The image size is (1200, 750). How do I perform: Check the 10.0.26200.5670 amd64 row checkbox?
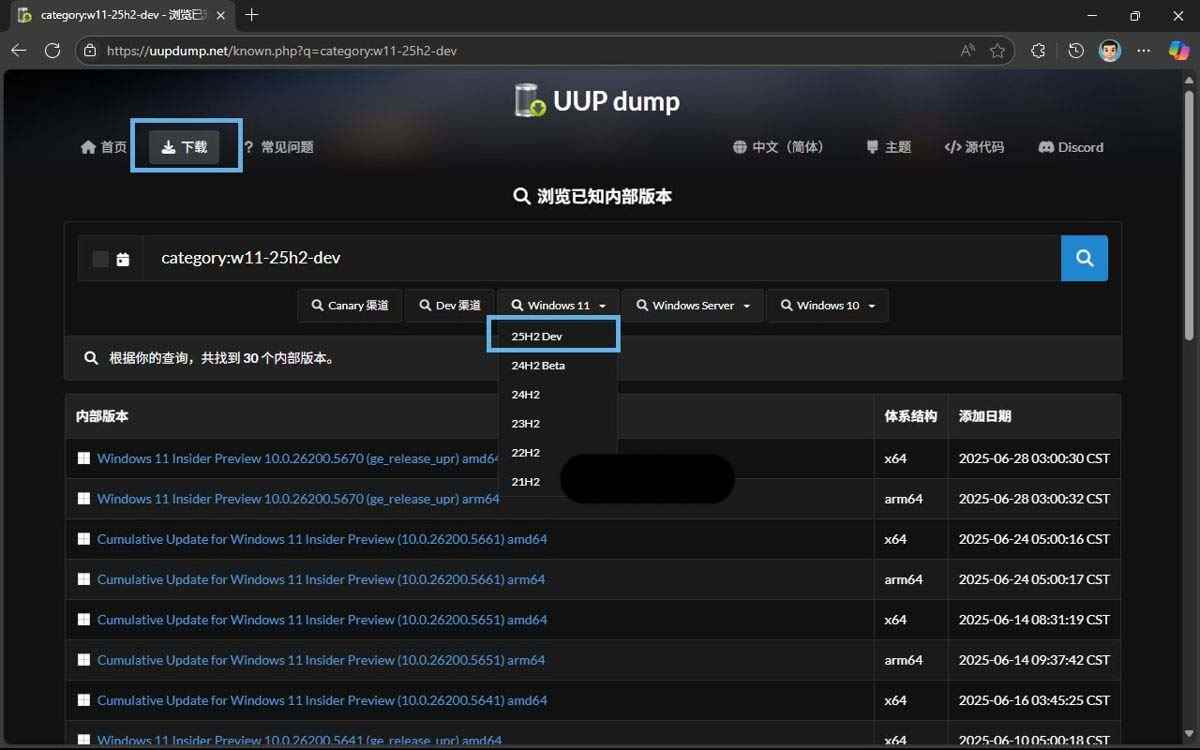pos(84,458)
